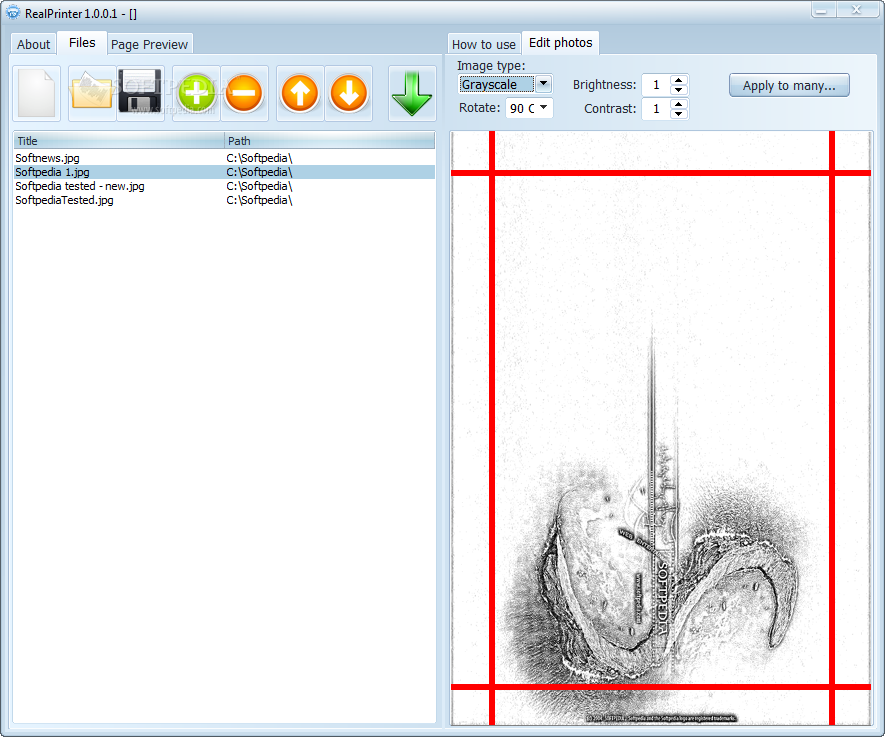Click the RealPrinter title bar app icon

coord(12,13)
